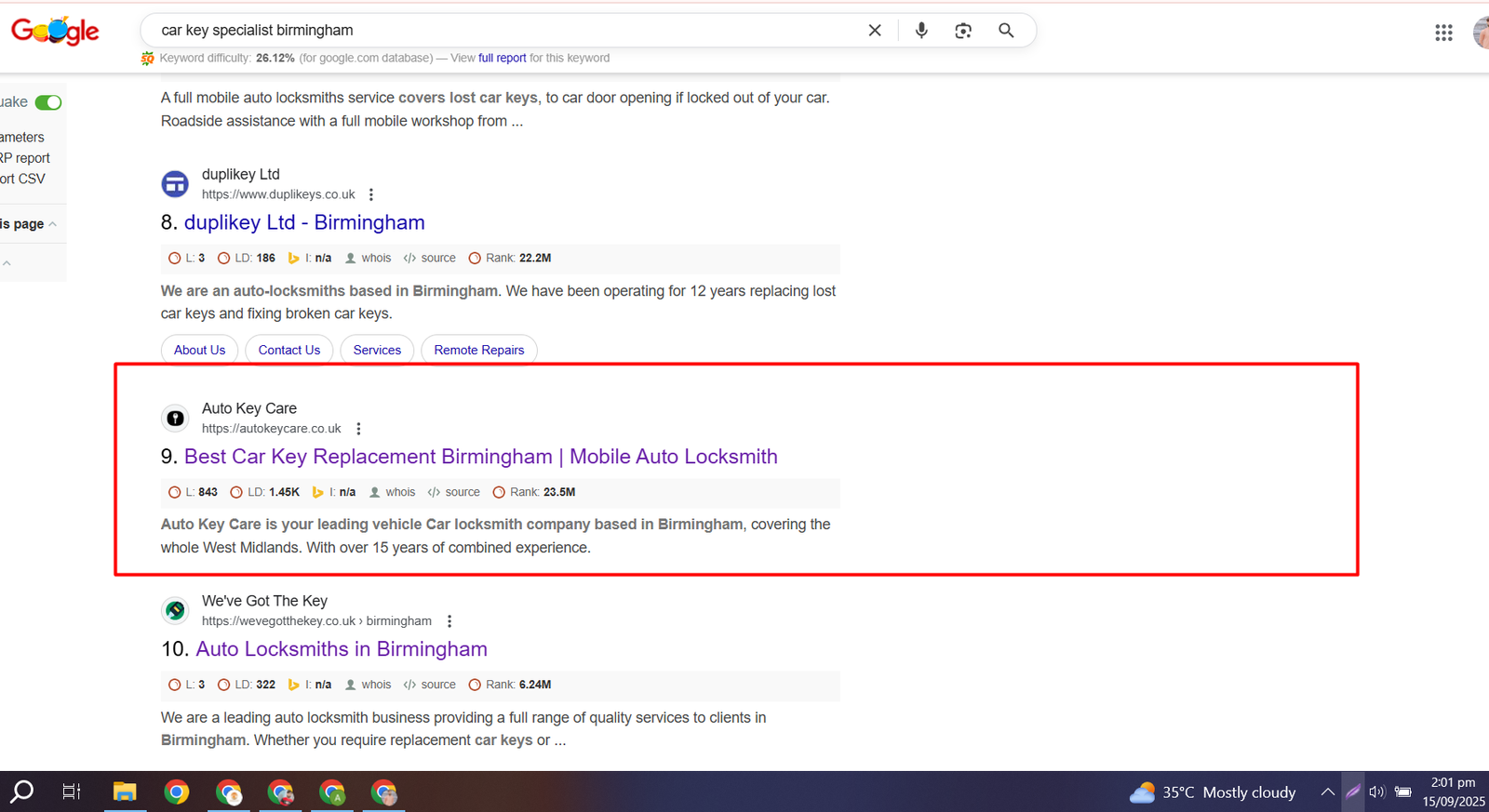Open more options for We've Got The Key
The image size is (1489, 812).
pos(449,621)
